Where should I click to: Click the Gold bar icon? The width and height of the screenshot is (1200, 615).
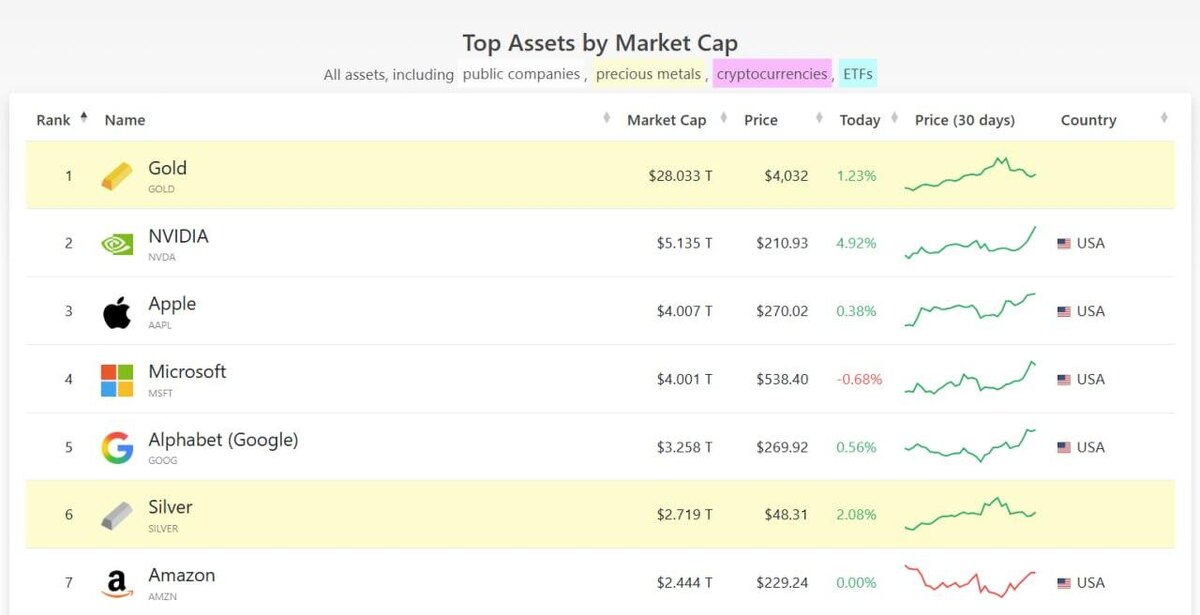(117, 177)
